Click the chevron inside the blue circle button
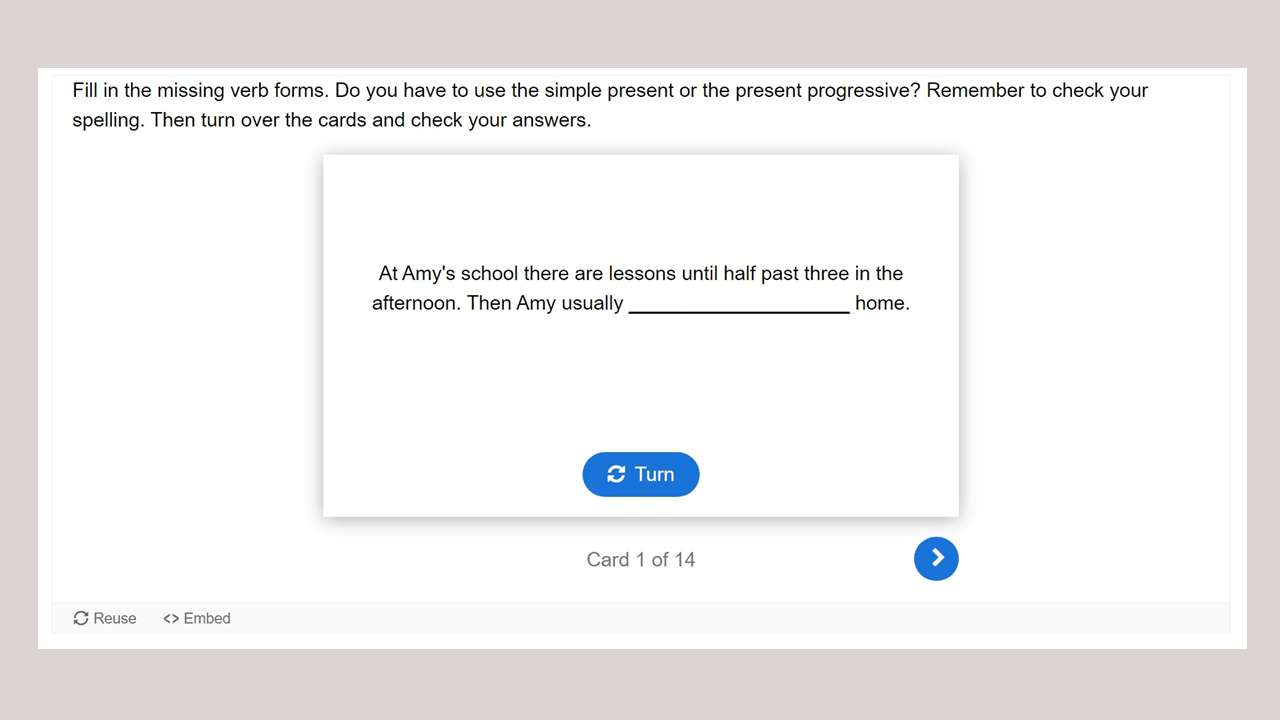 click(x=938, y=558)
